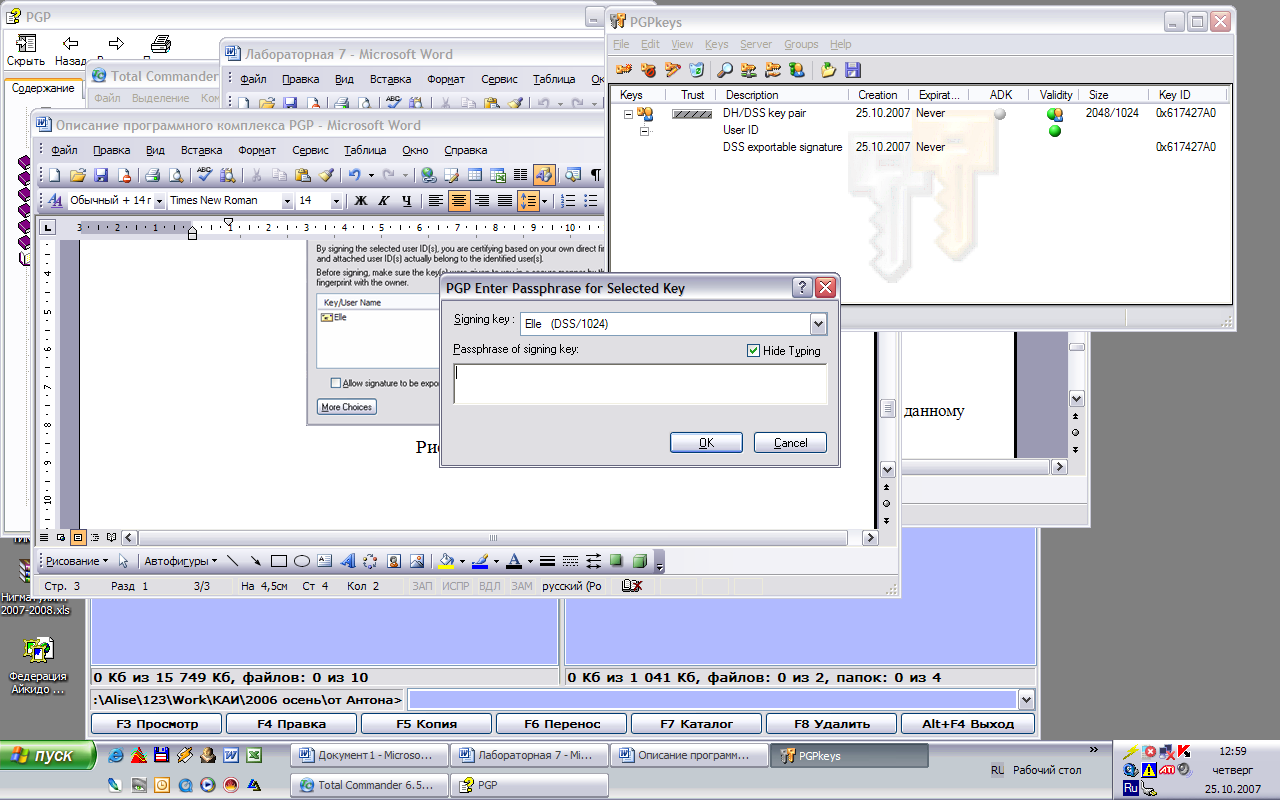This screenshot has height=800, width=1280.
Task: Click the font color A in drawing toolbar
Action: [513, 561]
